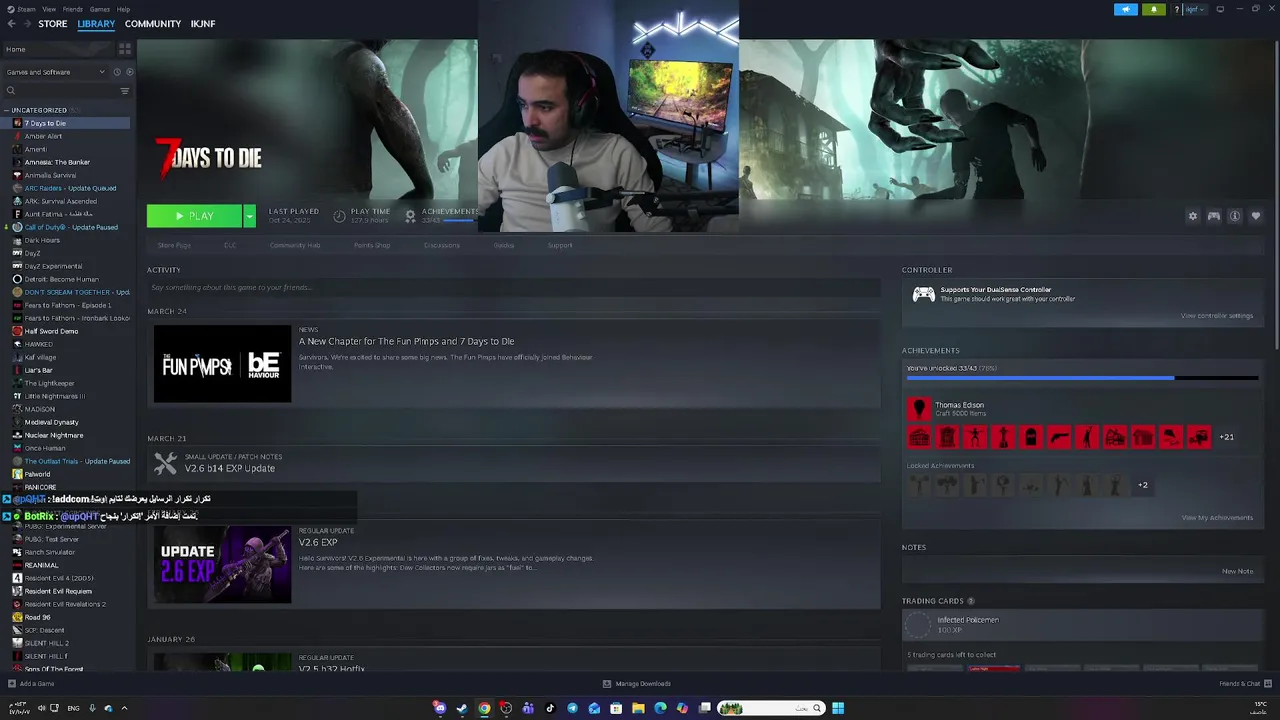Open the Friends menu

tap(73, 9)
